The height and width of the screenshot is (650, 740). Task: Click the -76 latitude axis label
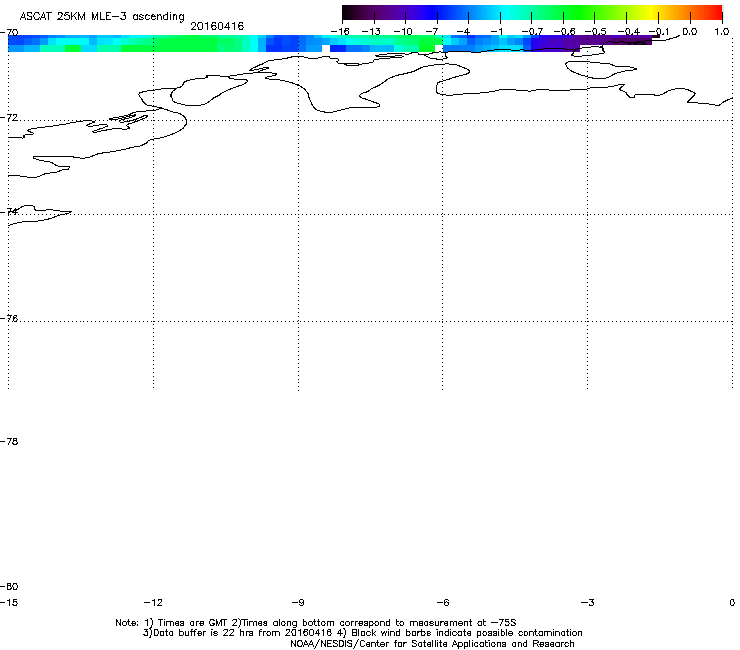pos(9,319)
